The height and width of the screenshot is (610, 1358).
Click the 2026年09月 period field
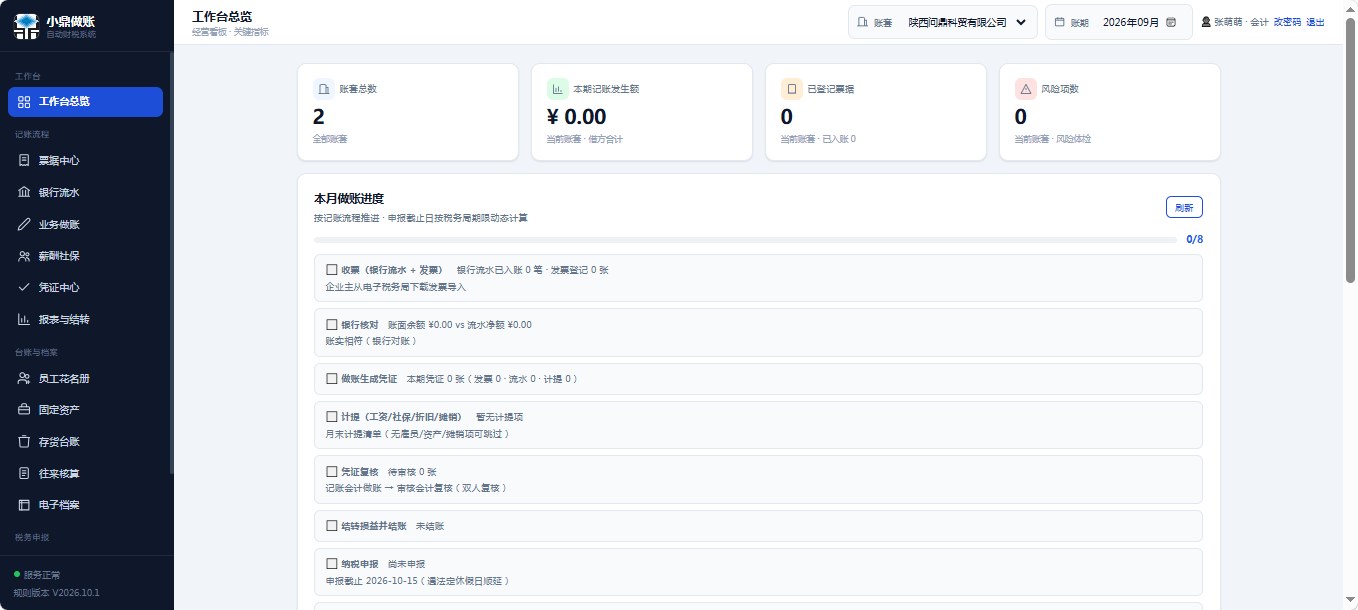(1140, 22)
